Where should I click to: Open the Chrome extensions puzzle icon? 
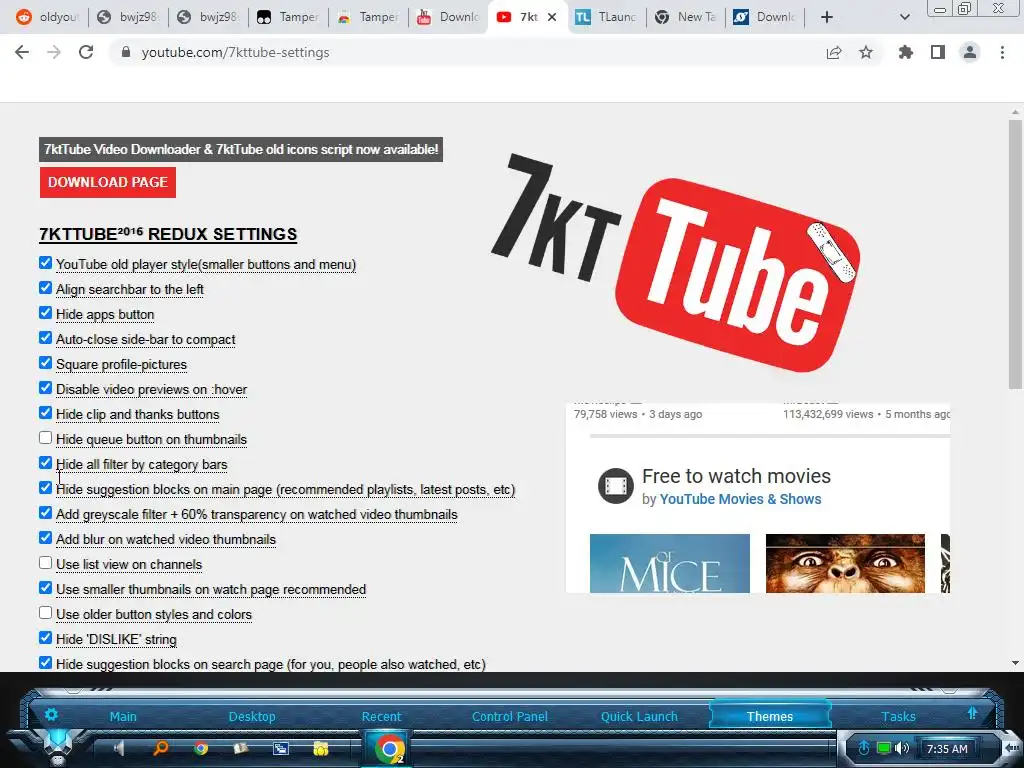(905, 52)
